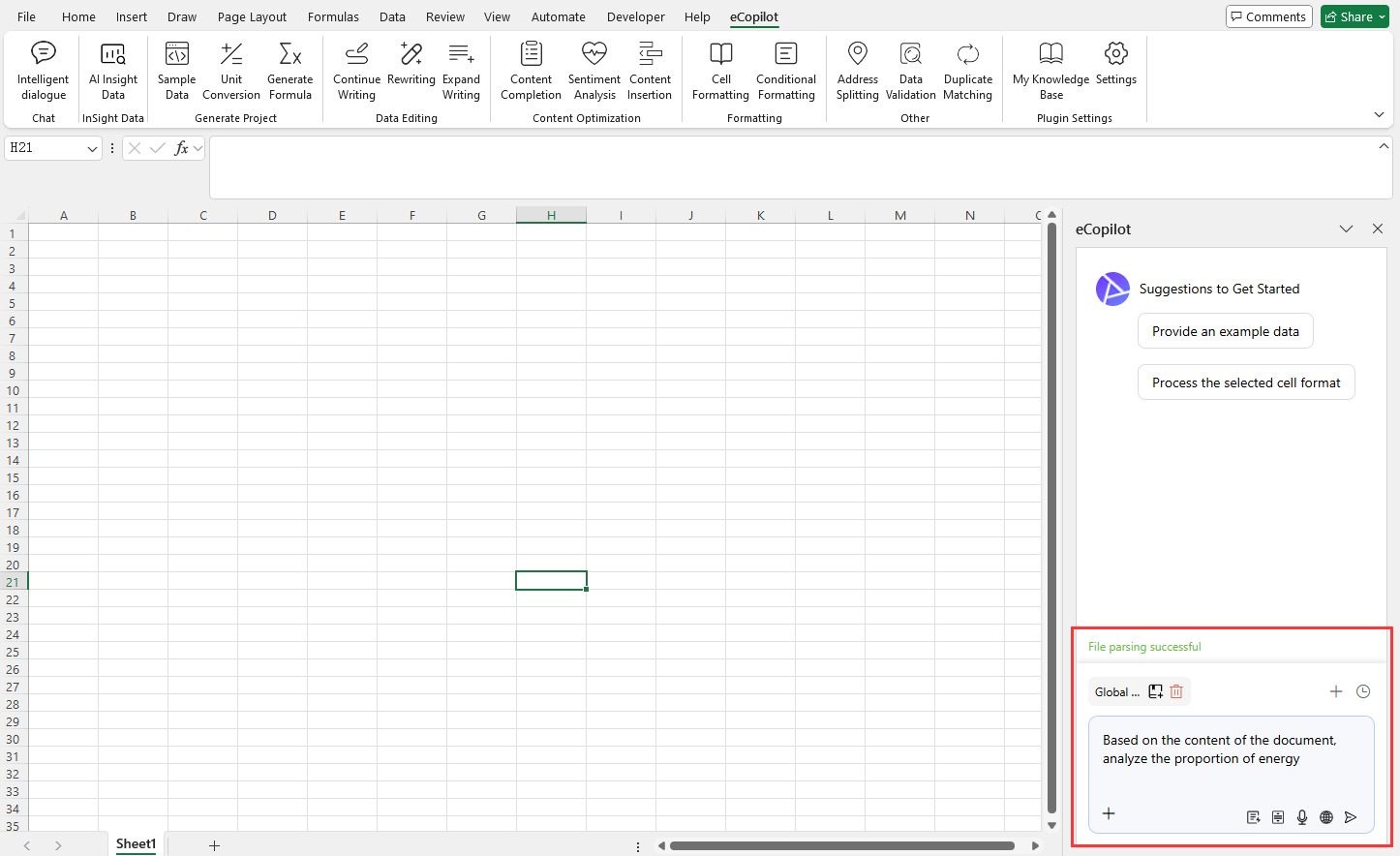
Task: Click "Provide an example data" suggestion
Action: tap(1225, 331)
